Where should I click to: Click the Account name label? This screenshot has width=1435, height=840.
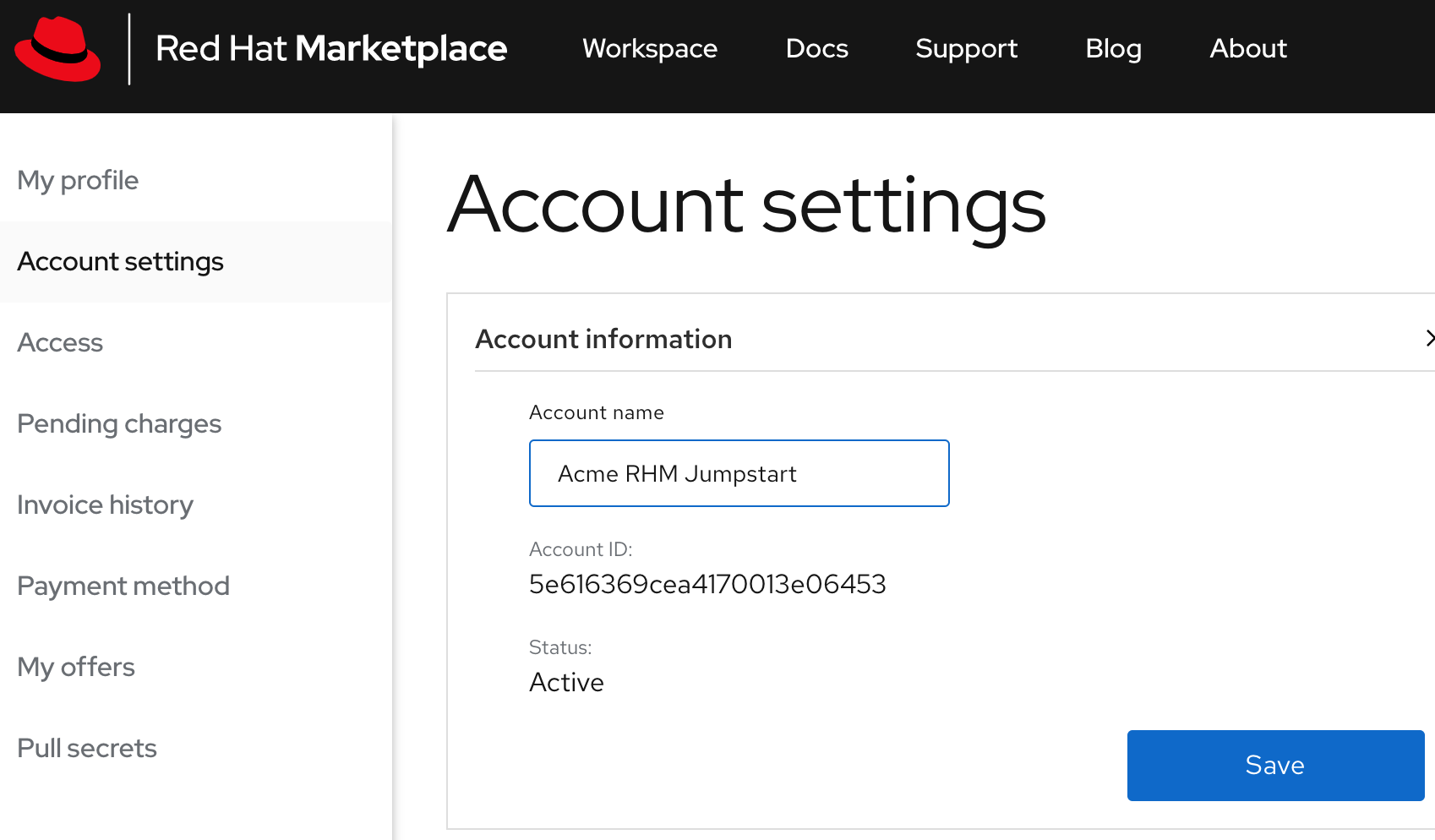click(597, 412)
